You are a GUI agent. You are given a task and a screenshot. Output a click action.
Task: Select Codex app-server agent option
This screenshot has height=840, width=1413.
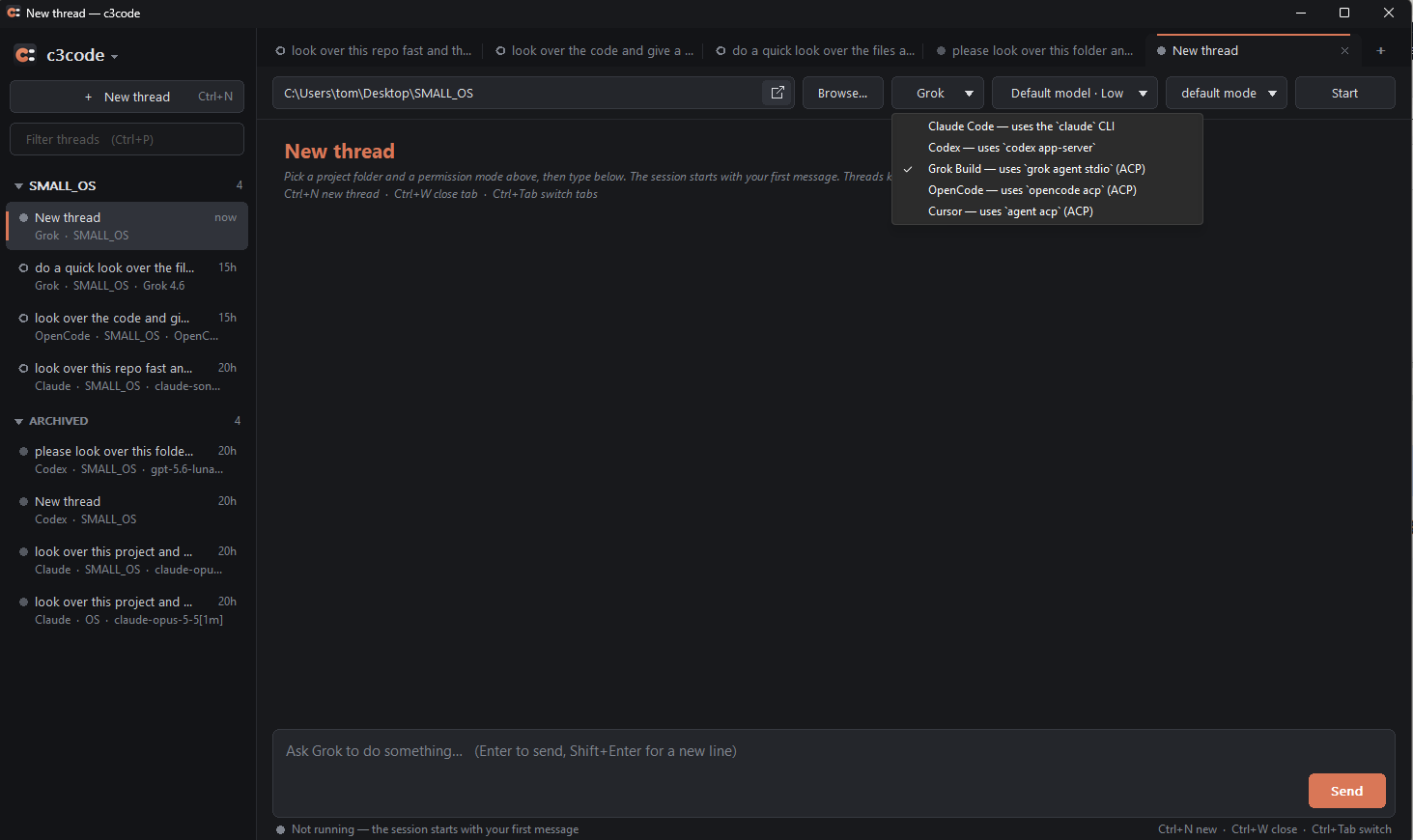[x=1047, y=148]
